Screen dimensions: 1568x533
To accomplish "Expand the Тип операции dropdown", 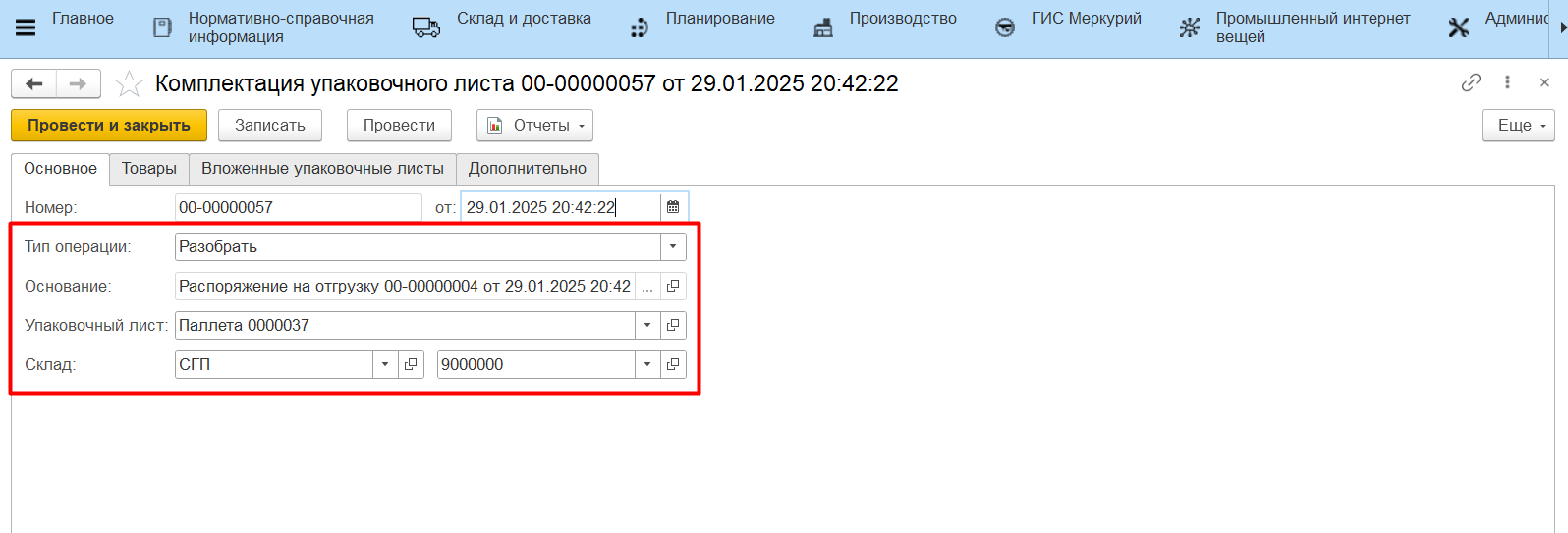I will tap(673, 247).
